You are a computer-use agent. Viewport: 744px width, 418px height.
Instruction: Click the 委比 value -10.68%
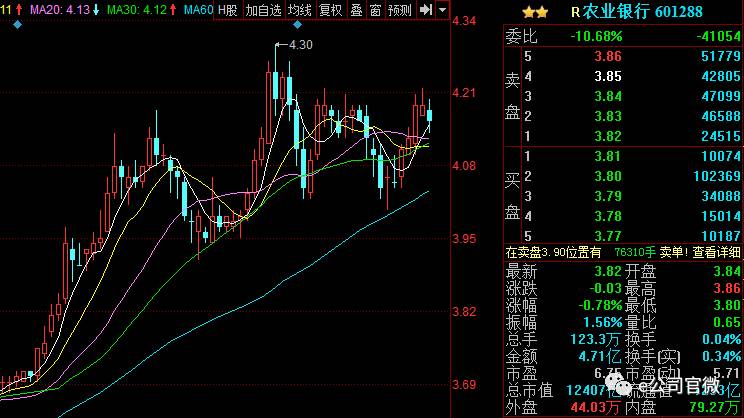(596, 37)
